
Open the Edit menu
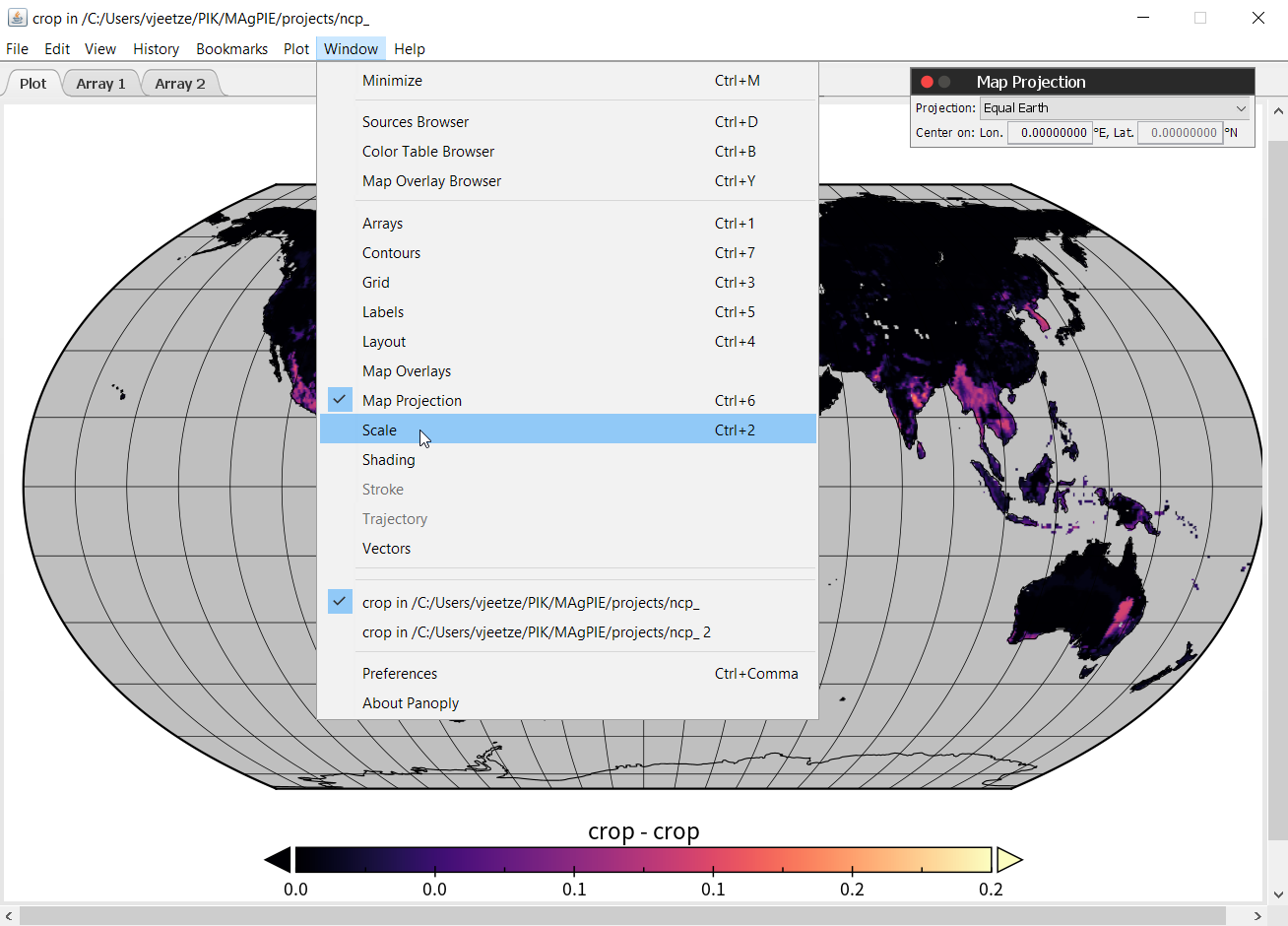coord(57,49)
